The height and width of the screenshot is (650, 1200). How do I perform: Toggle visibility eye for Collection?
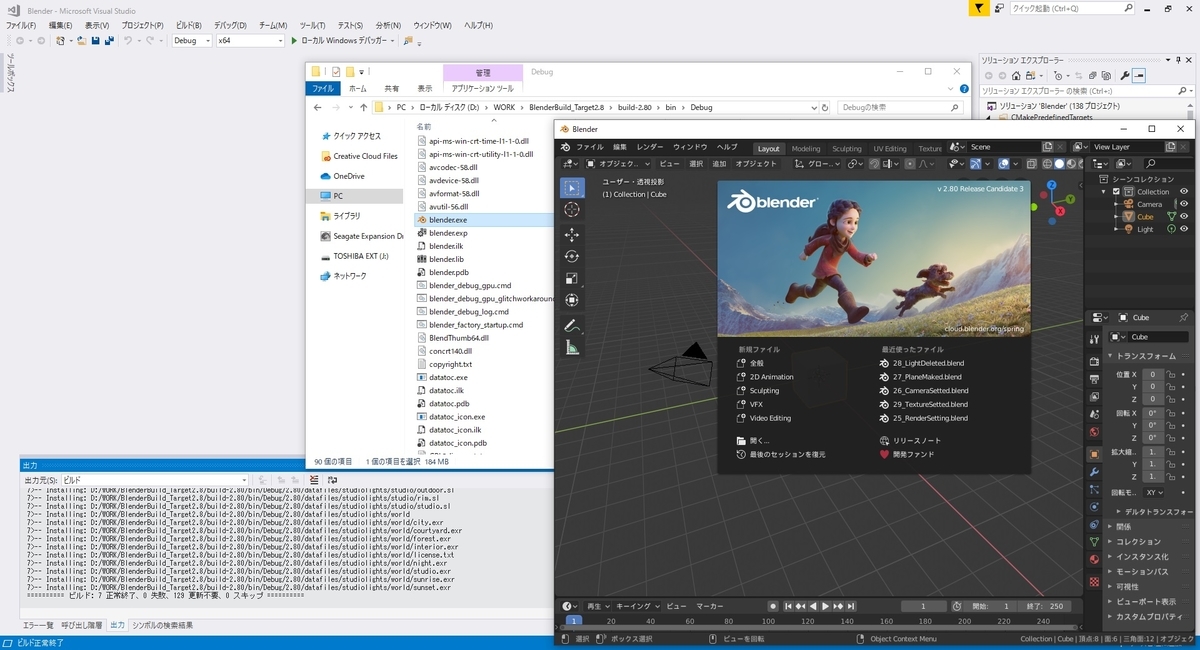point(1184,191)
